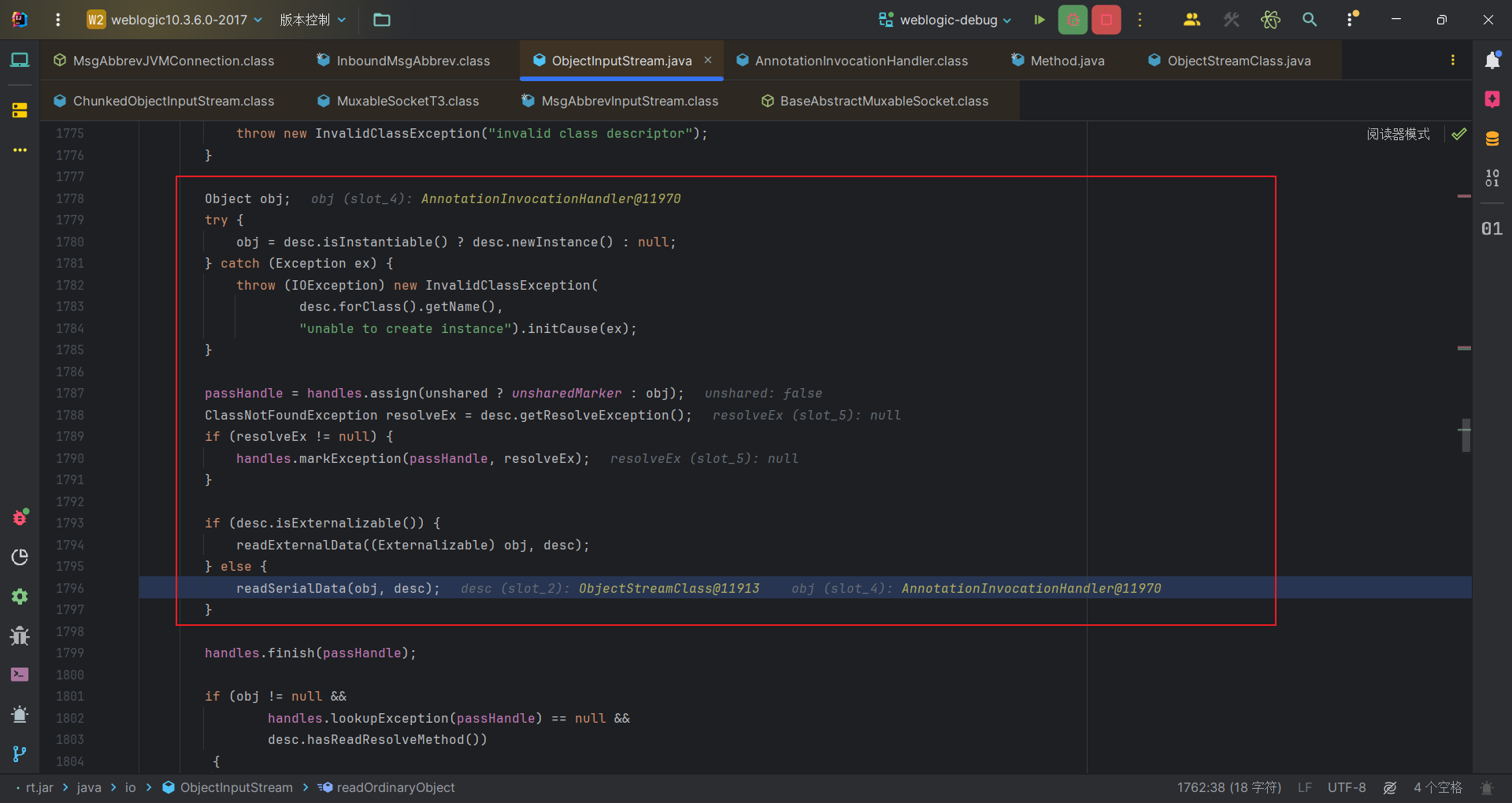This screenshot has width=1512, height=803.
Task: Open editor tabs options menu
Action: click(x=1453, y=61)
